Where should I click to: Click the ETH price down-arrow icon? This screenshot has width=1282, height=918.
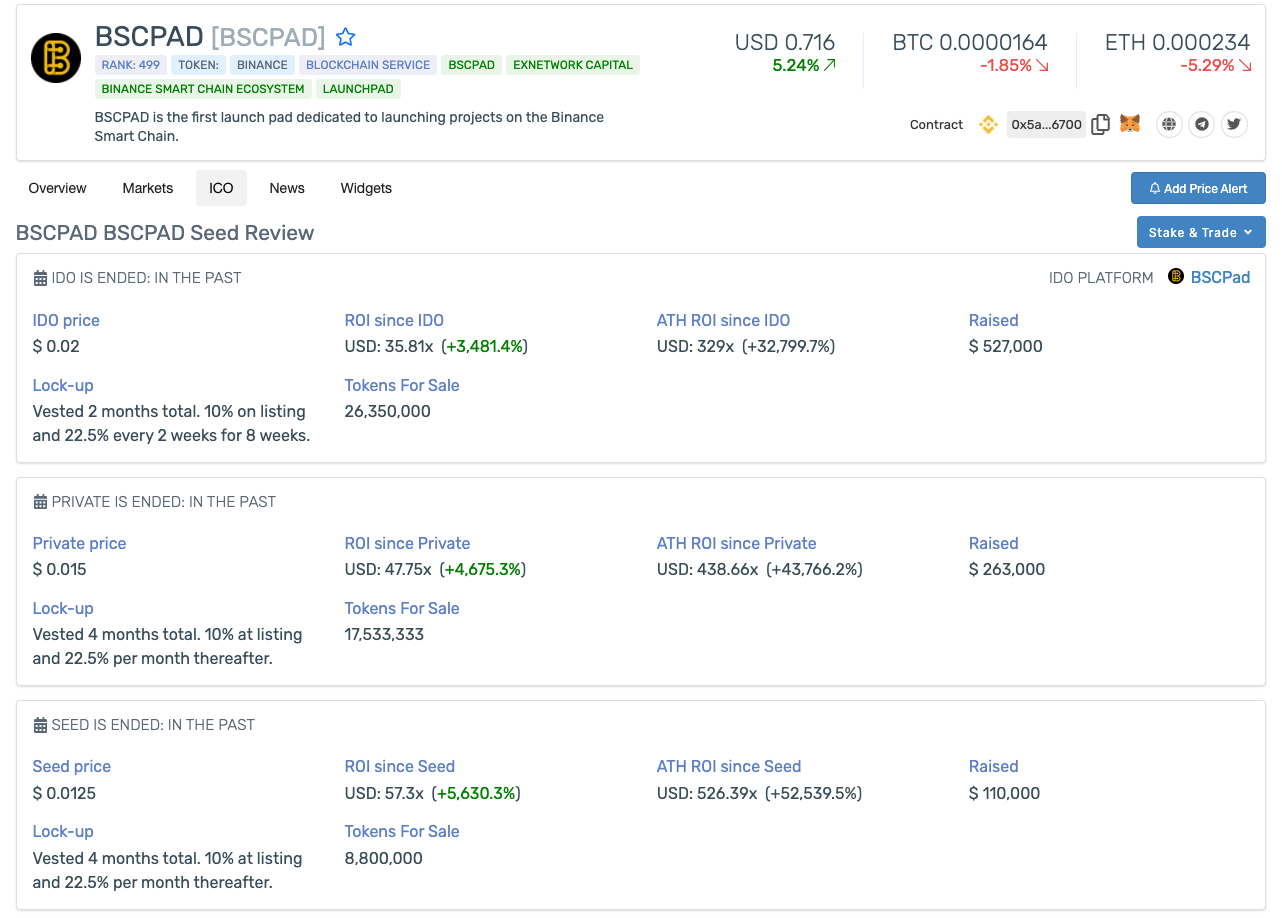[x=1245, y=65]
